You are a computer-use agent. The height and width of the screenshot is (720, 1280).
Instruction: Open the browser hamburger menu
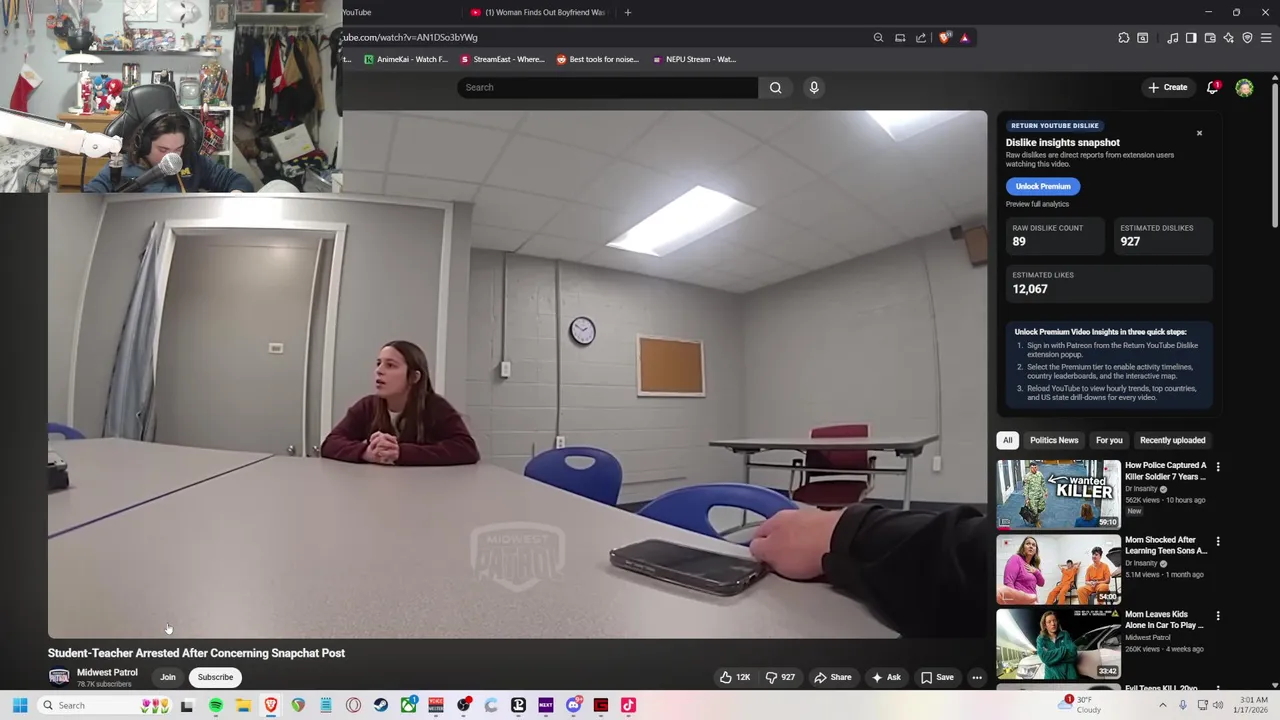[x=1266, y=38]
